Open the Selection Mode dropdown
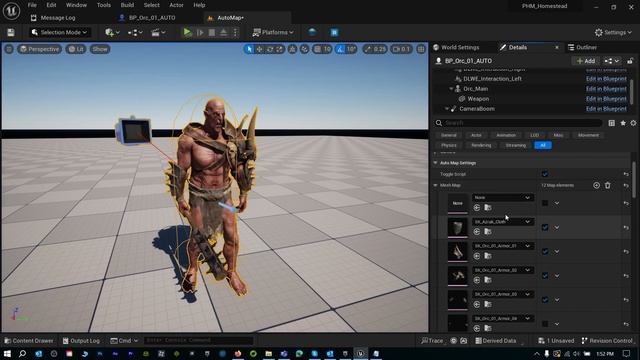 pos(60,32)
